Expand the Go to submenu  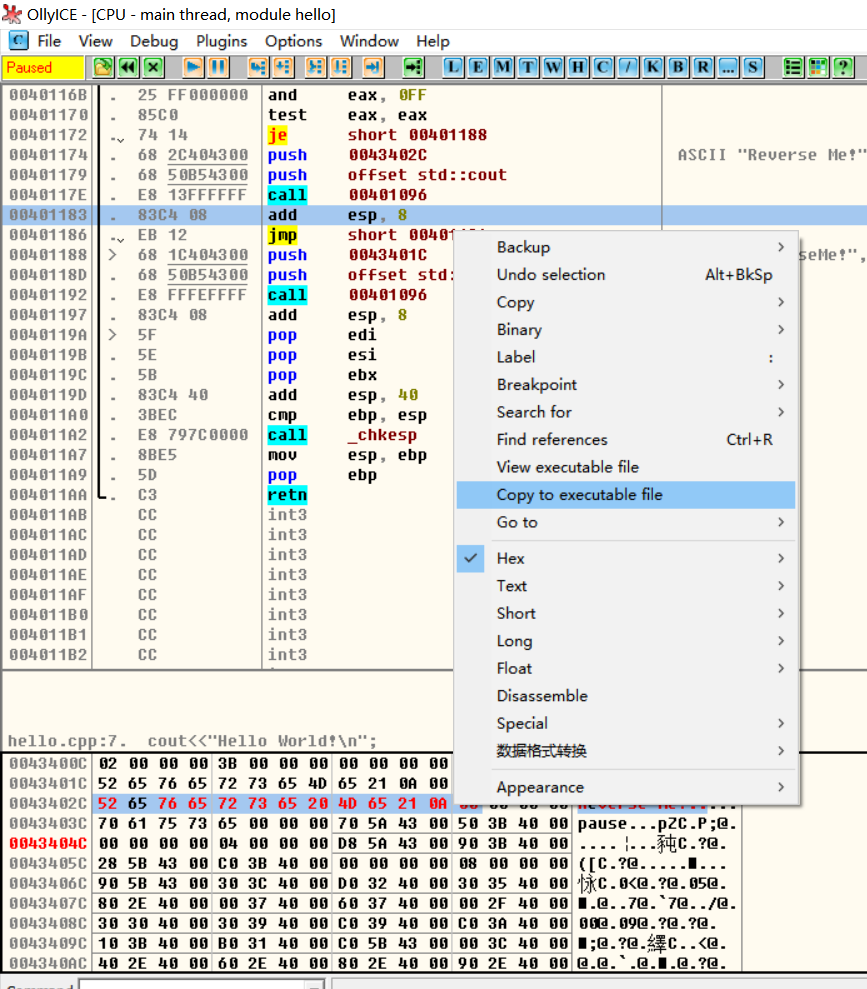[517, 522]
